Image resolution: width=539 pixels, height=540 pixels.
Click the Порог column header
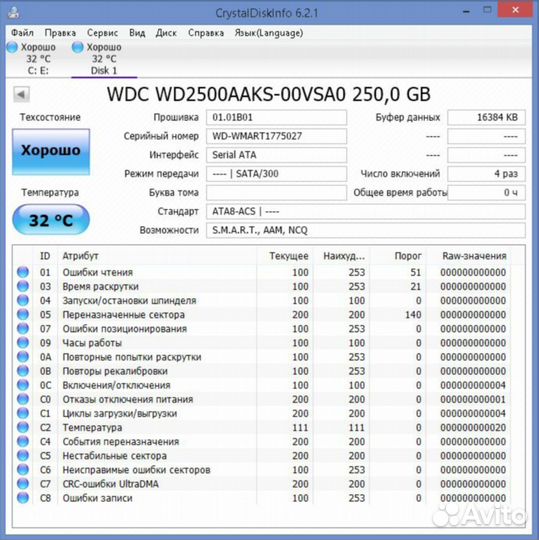click(x=397, y=256)
